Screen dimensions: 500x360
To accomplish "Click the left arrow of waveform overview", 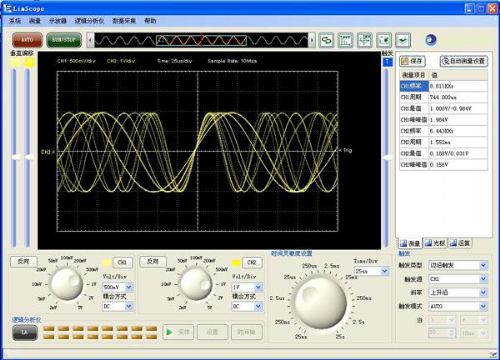I will pyautogui.click(x=90, y=40).
